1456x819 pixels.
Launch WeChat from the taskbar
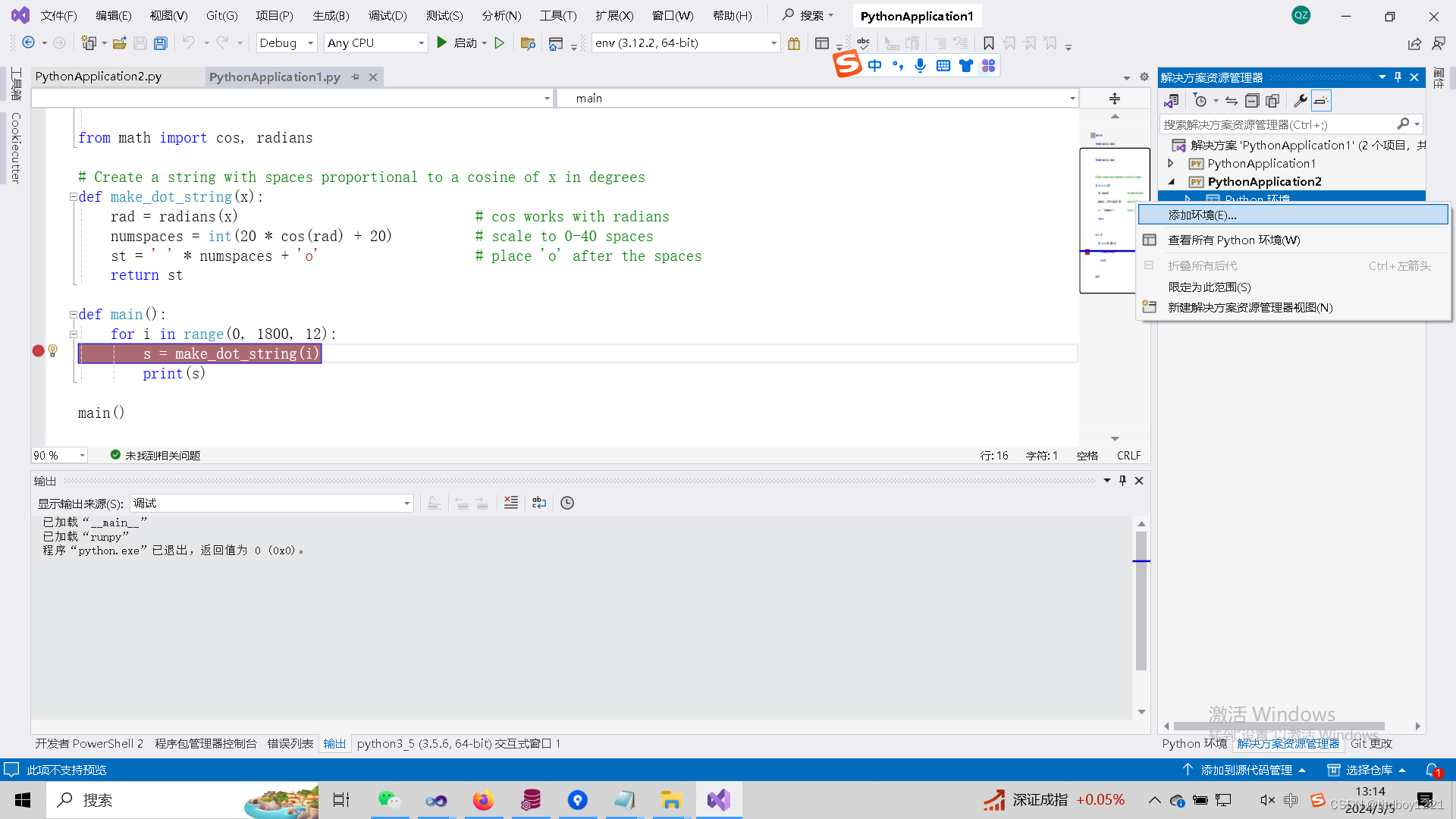coord(390,799)
